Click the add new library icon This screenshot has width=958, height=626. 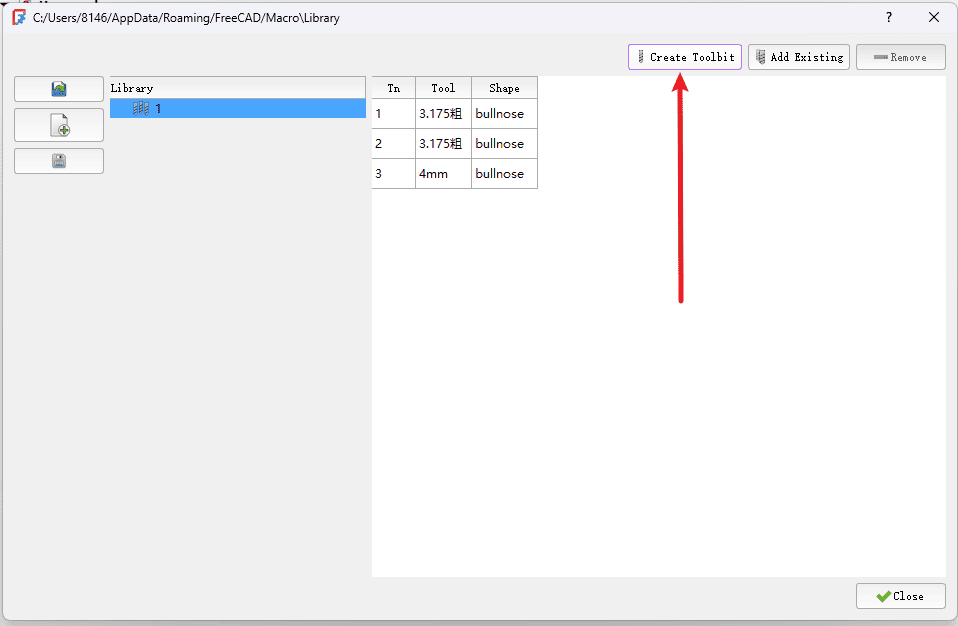click(x=59, y=125)
